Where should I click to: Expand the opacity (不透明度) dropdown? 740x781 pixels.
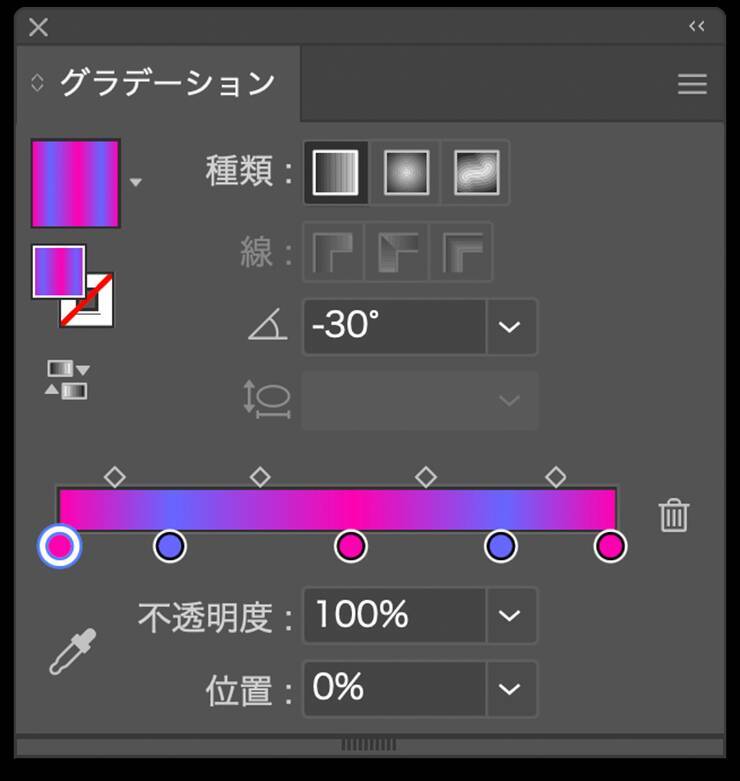tap(510, 615)
